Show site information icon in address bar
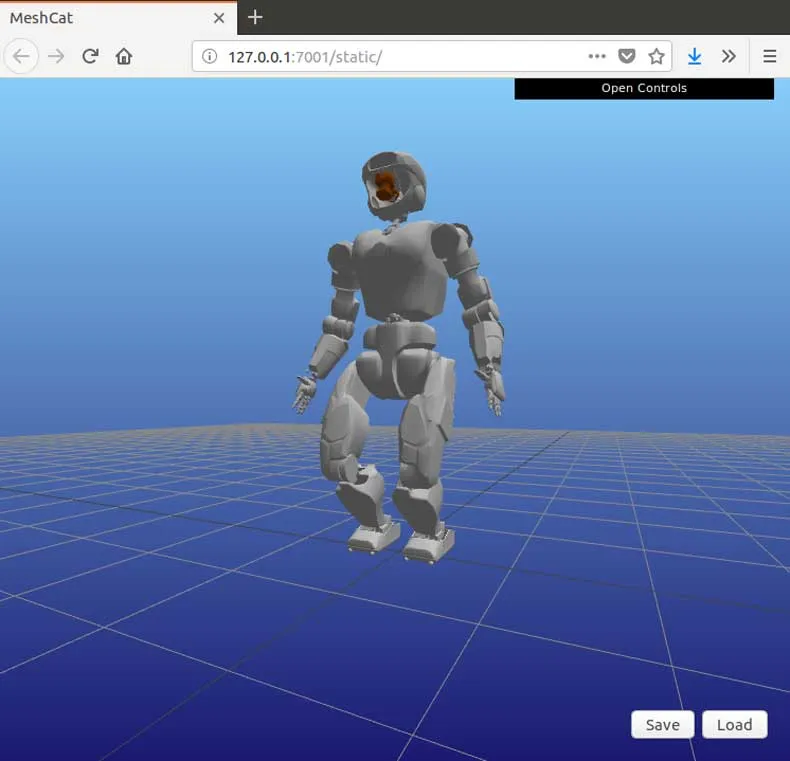The height and width of the screenshot is (761, 790). 210,56
